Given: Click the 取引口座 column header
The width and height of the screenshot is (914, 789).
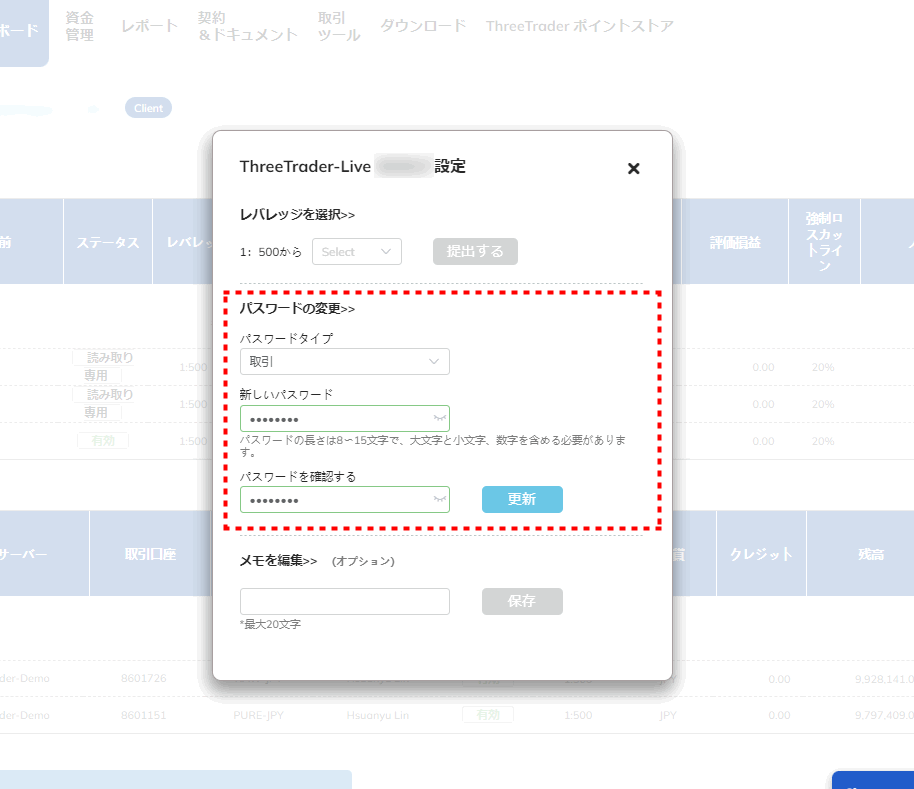Looking at the screenshot, I should pos(150,554).
